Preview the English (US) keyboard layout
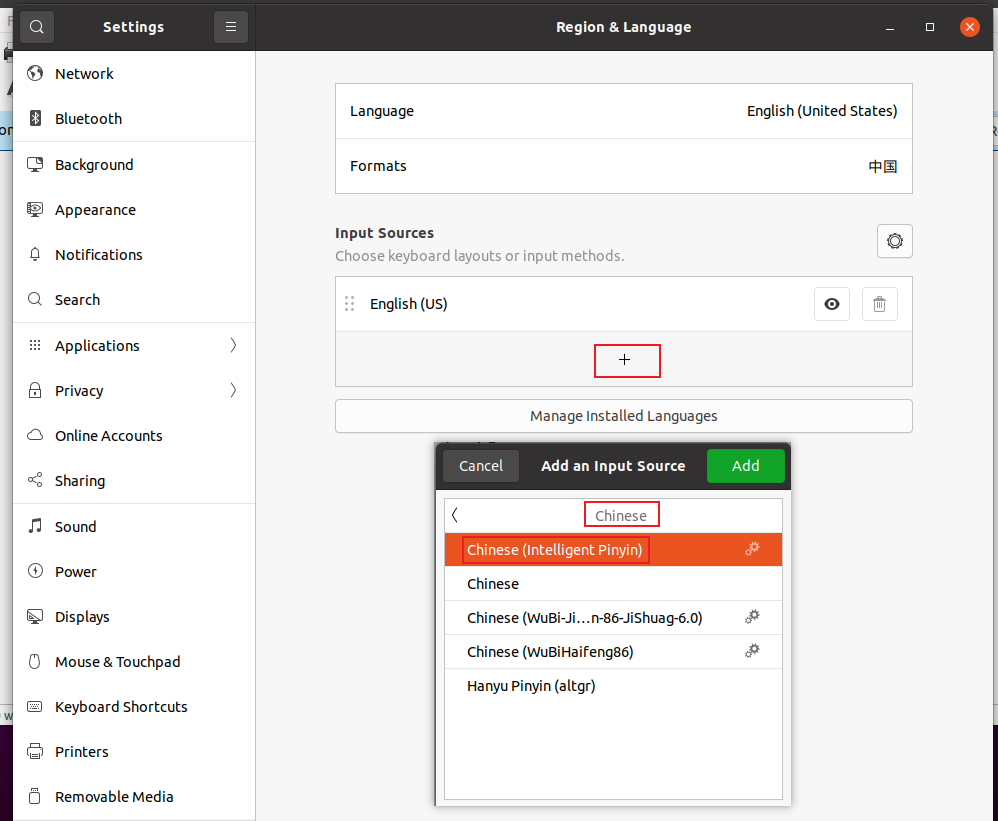The image size is (998, 821). [x=831, y=304]
